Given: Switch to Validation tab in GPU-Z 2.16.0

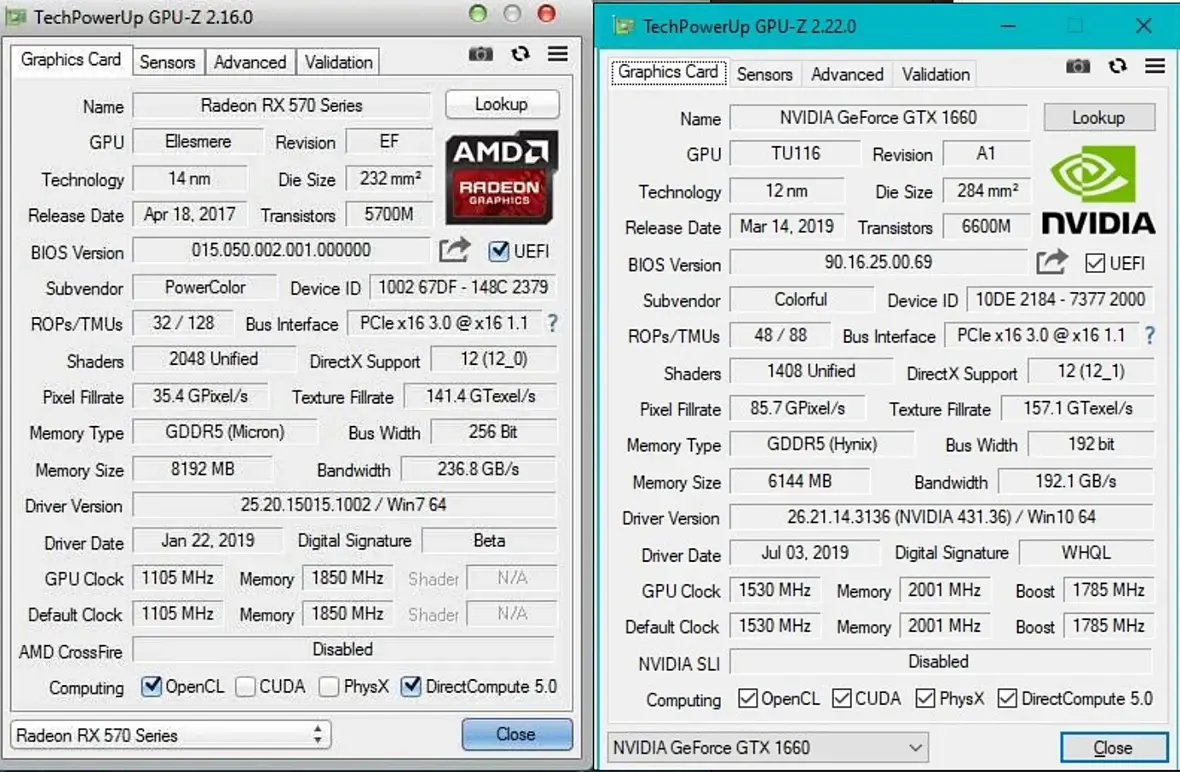Looking at the screenshot, I should [338, 62].
